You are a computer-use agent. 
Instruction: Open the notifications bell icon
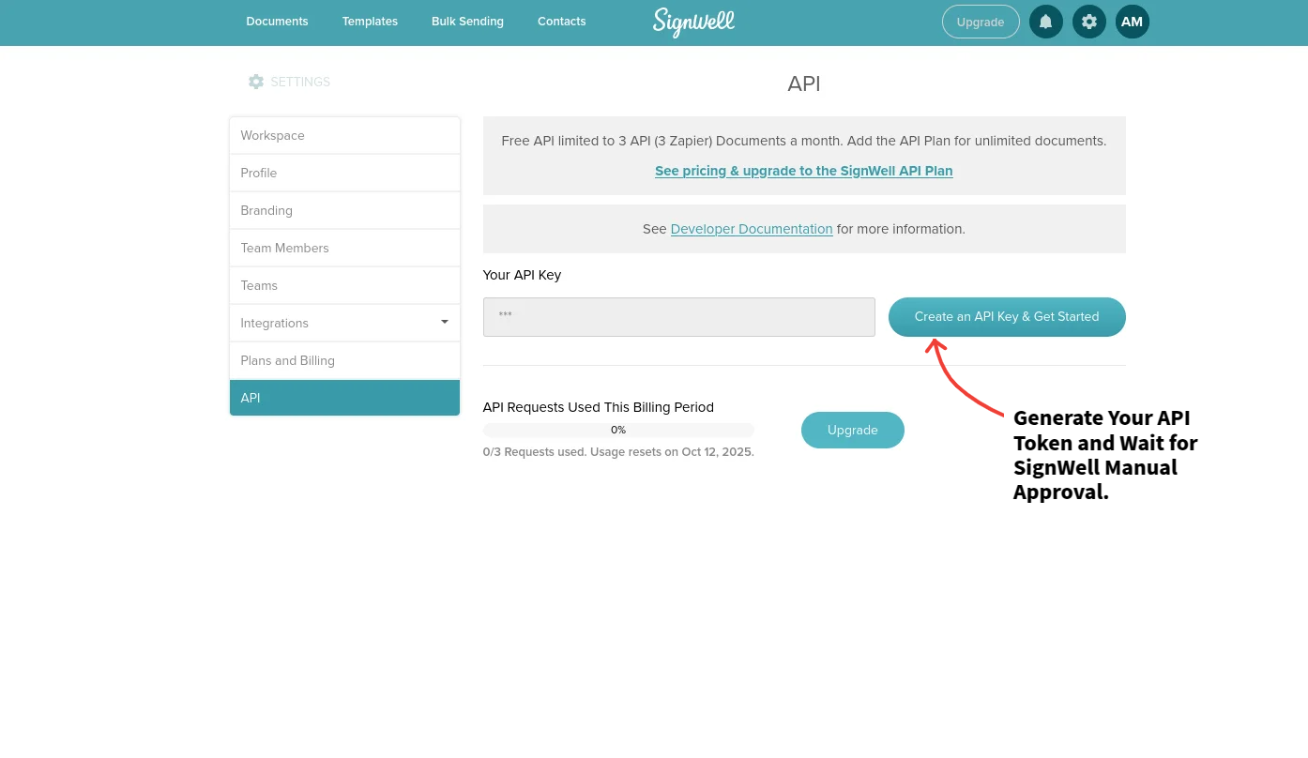click(x=1045, y=21)
